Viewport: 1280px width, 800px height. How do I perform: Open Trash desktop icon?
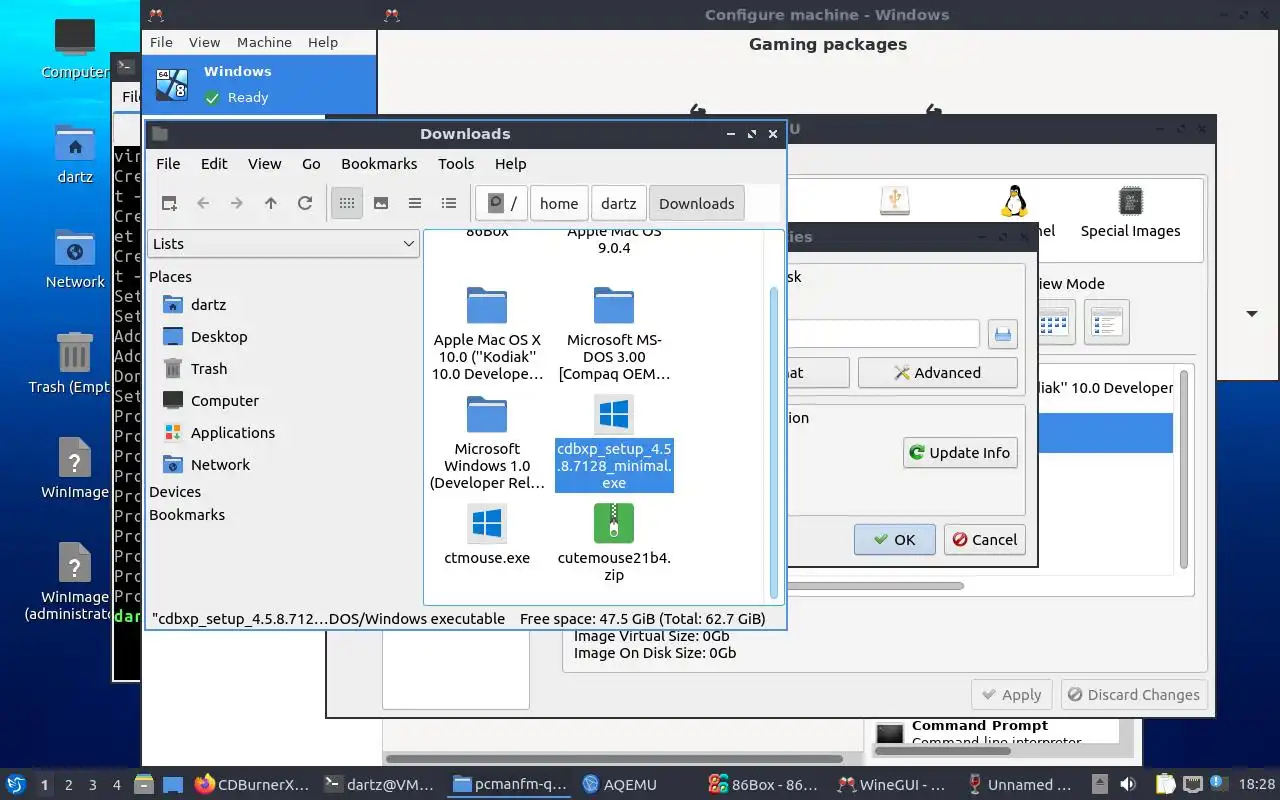coord(75,363)
